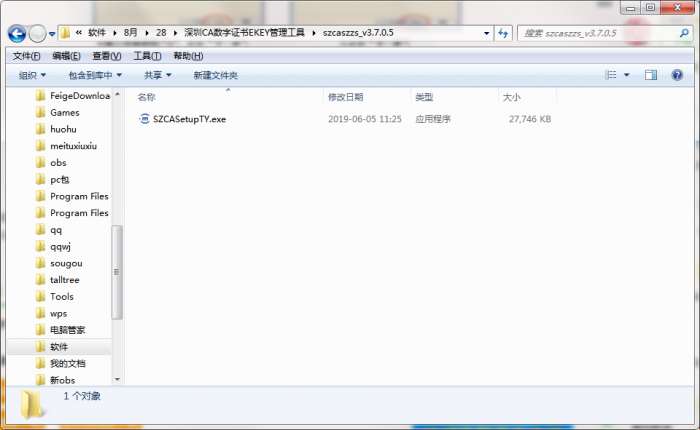Open the 文件(F) menu
700x430 pixels.
click(26, 56)
